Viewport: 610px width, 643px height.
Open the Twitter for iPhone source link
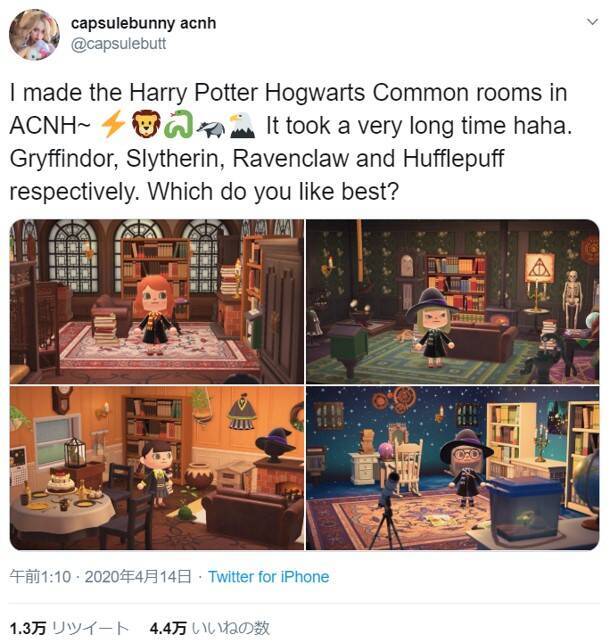click(x=269, y=577)
